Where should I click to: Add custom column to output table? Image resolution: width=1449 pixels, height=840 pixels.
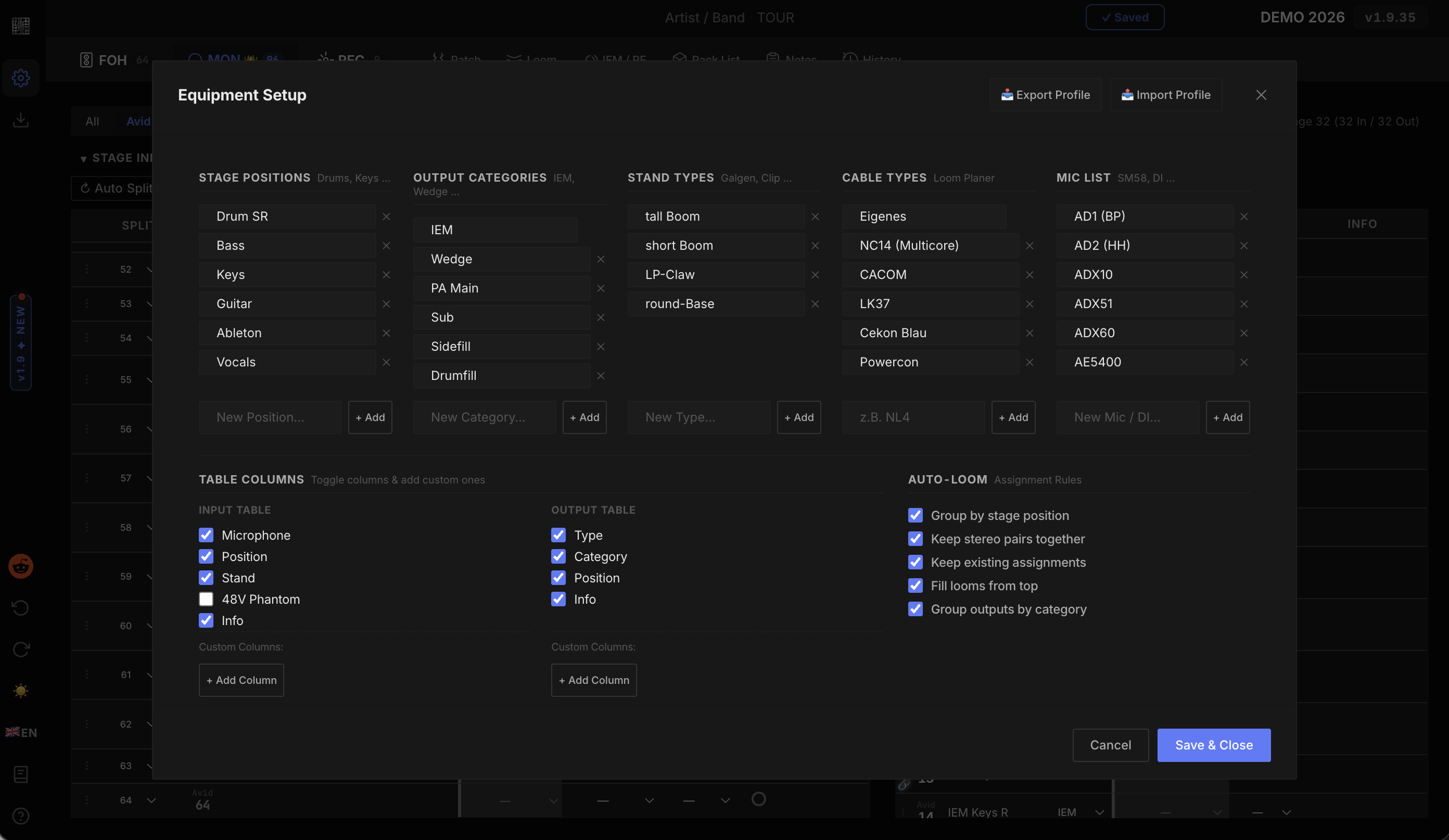594,680
